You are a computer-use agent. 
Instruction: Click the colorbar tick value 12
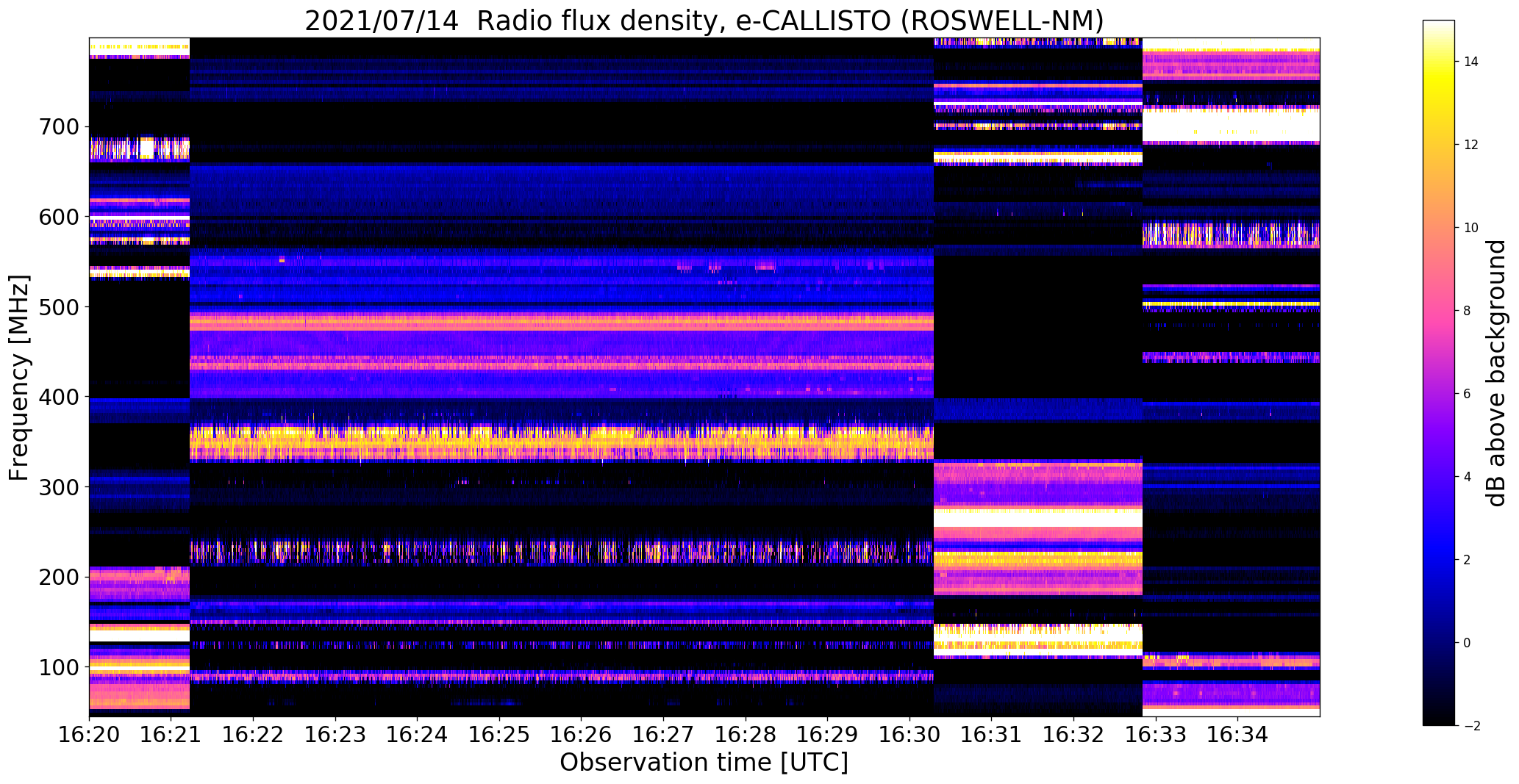pos(1472,145)
